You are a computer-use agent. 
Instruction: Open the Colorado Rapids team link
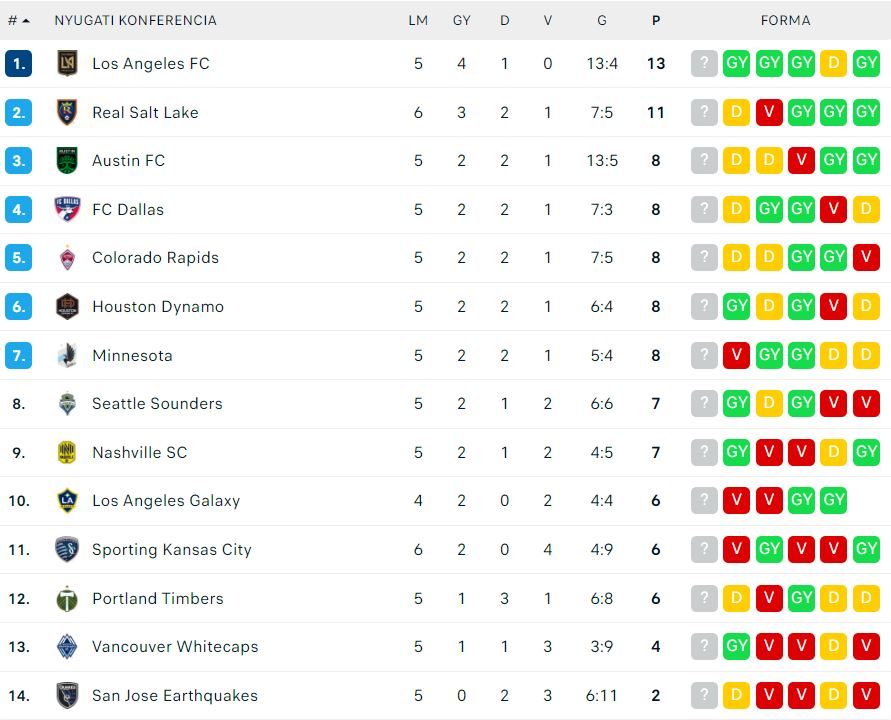[155, 258]
